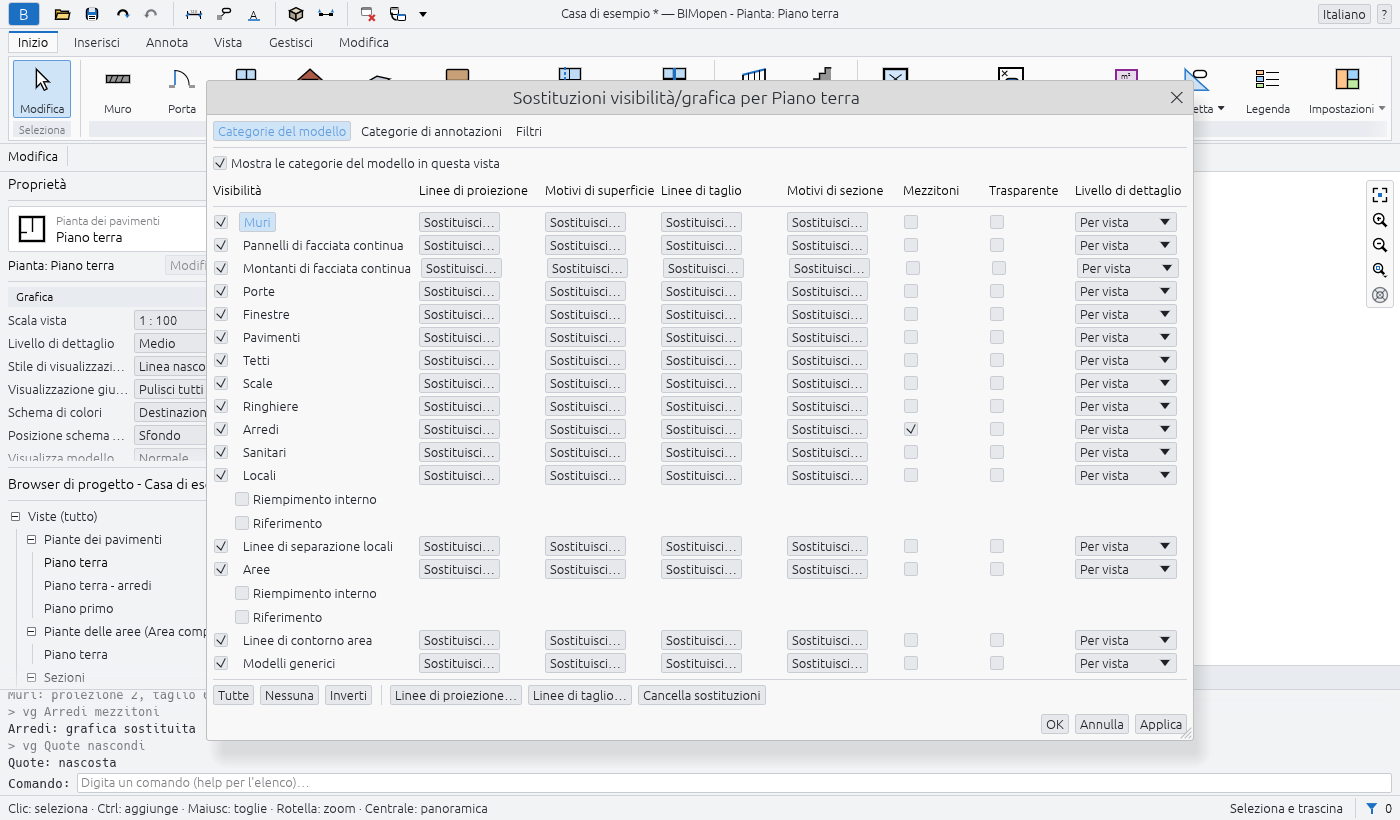Pick the Porta door tool
This screenshot has width=1400, height=820.
[182, 90]
